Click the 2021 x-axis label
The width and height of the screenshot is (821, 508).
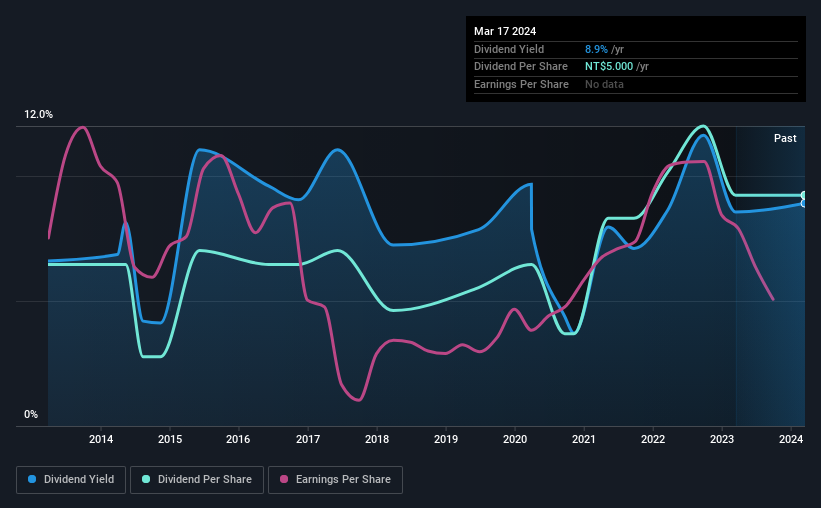tap(584, 439)
